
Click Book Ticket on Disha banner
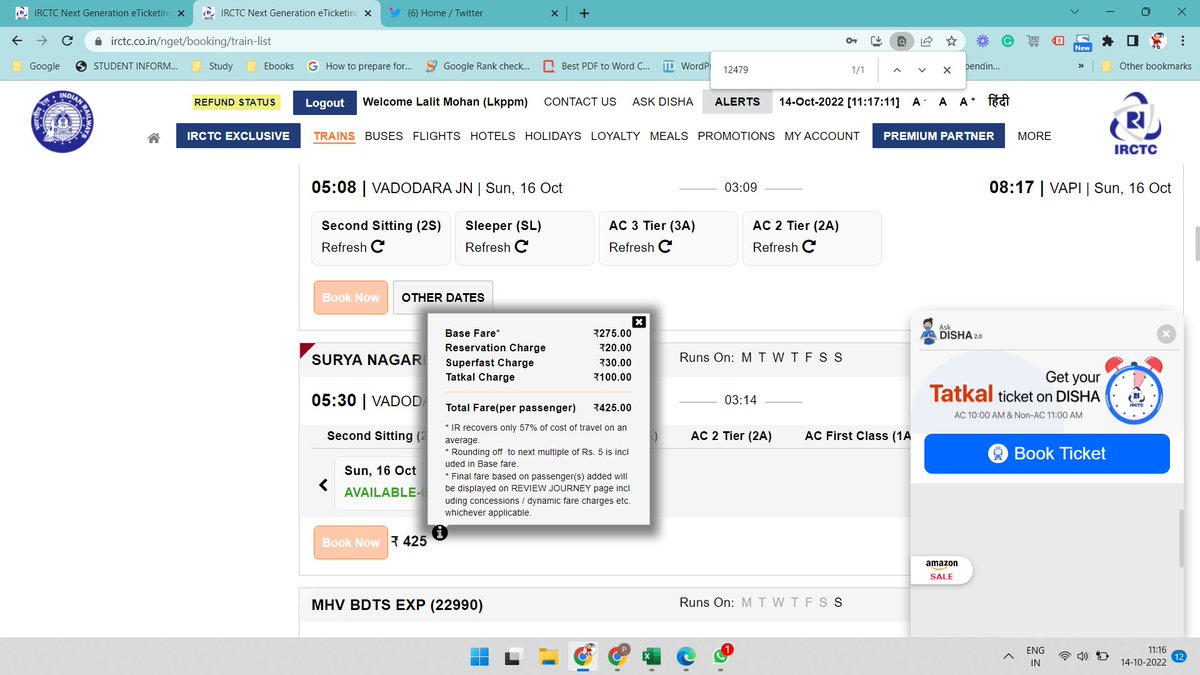1047,453
